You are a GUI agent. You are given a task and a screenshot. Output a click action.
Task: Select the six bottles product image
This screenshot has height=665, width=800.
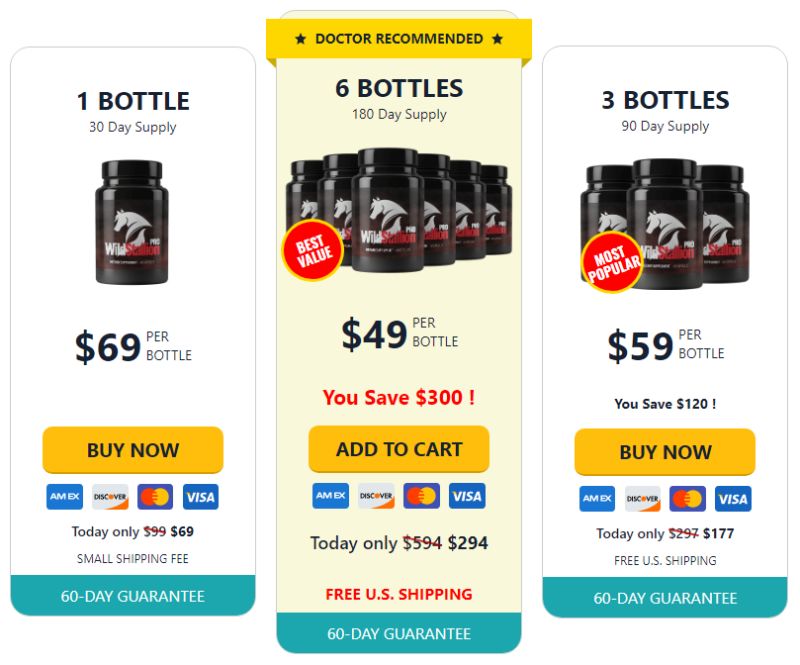pos(398,210)
